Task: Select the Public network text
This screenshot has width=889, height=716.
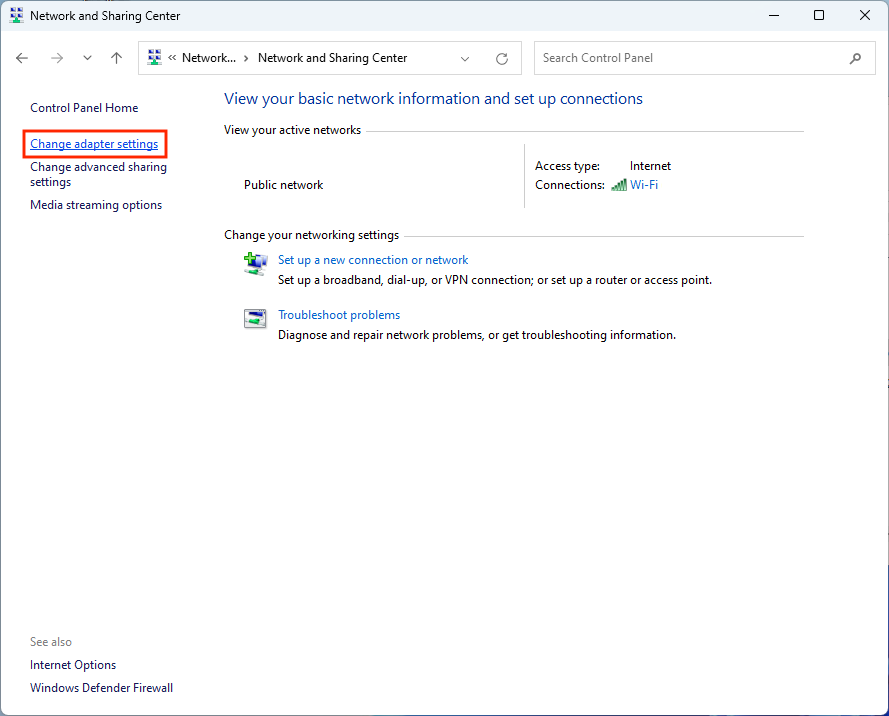Action: 283,185
